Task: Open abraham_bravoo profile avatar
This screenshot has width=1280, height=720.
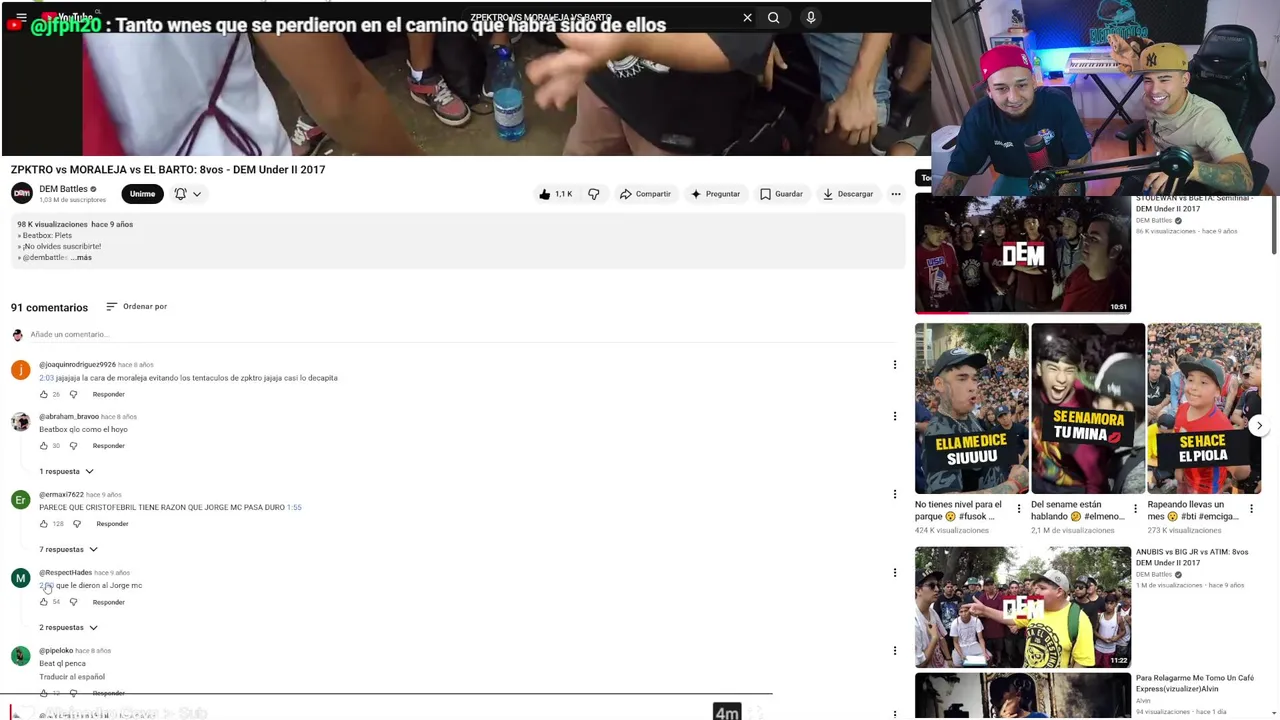Action: (21, 421)
